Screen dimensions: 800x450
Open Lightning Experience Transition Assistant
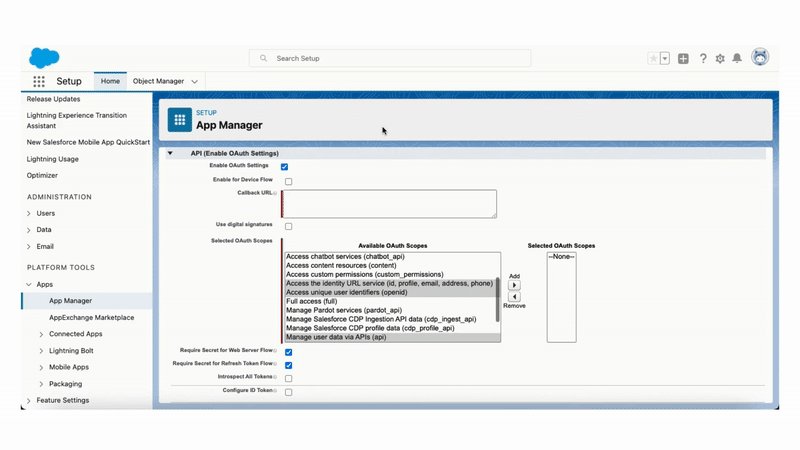click(x=77, y=120)
